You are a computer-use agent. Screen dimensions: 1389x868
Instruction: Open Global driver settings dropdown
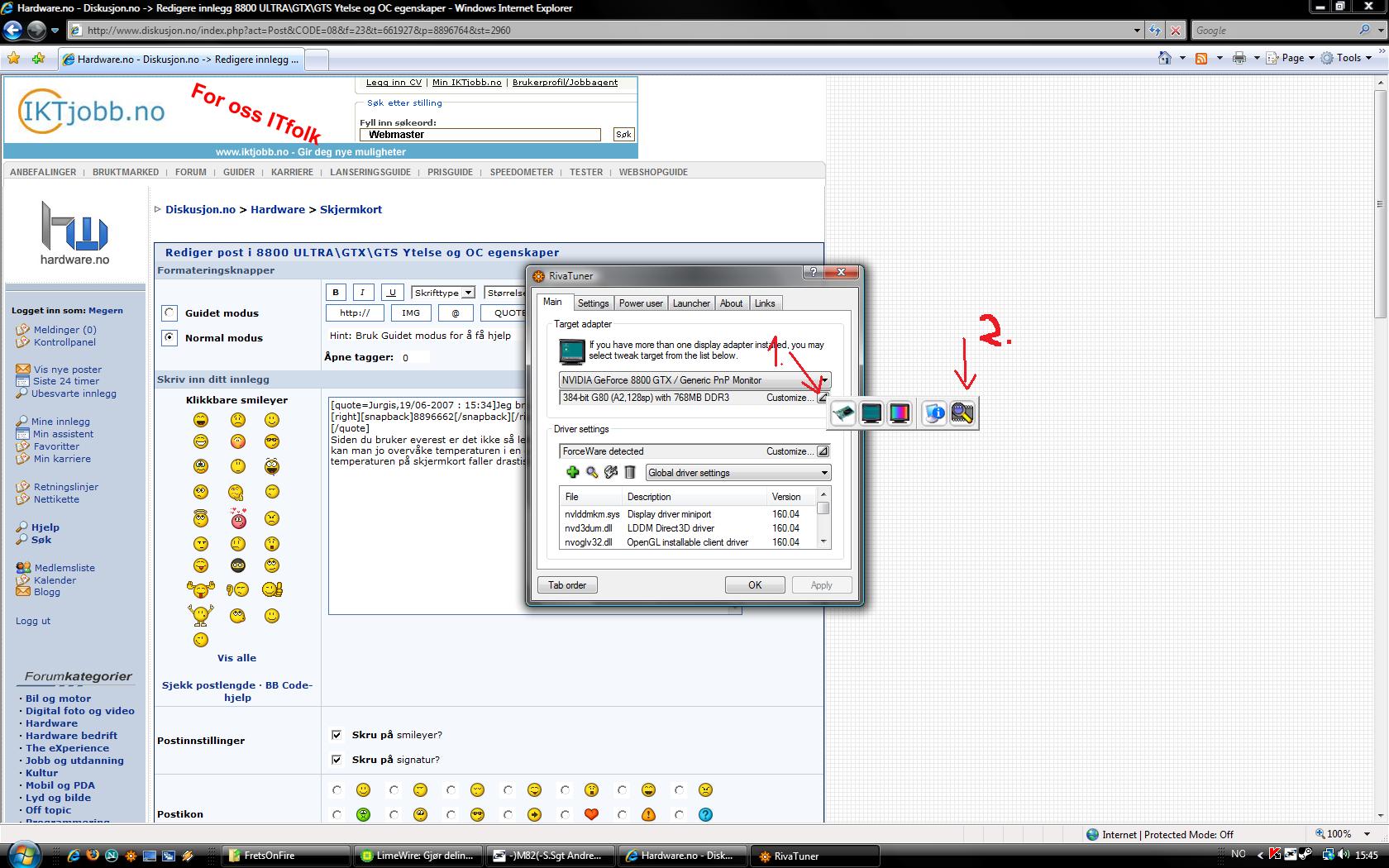pyautogui.click(x=737, y=473)
